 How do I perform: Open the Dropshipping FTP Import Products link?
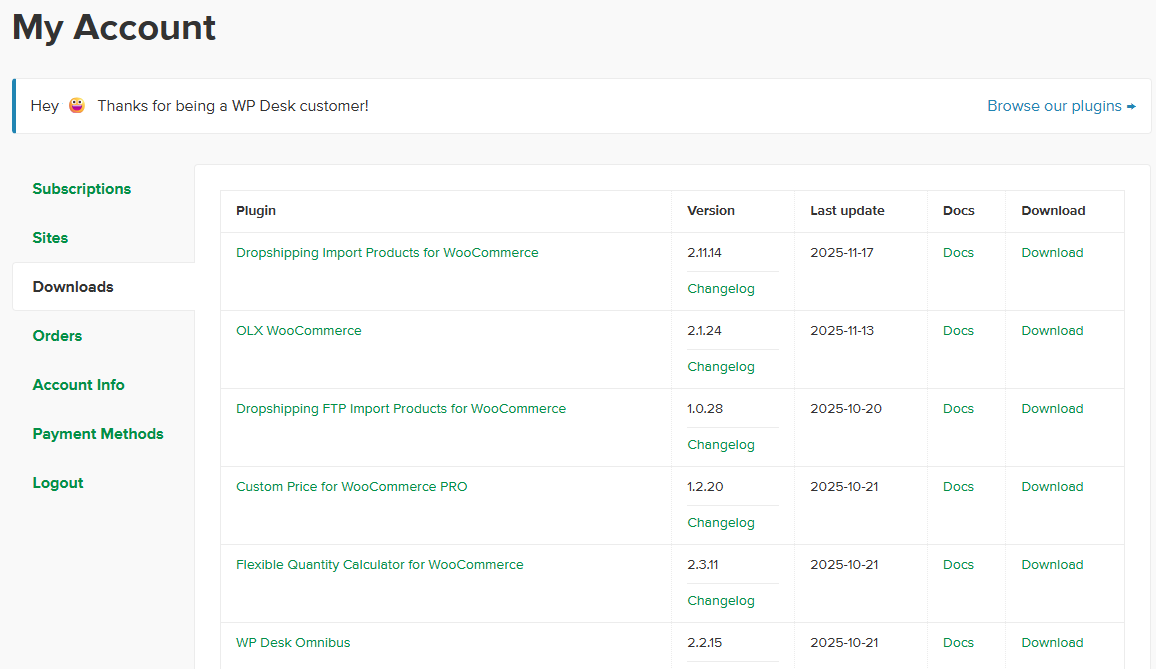click(x=401, y=409)
